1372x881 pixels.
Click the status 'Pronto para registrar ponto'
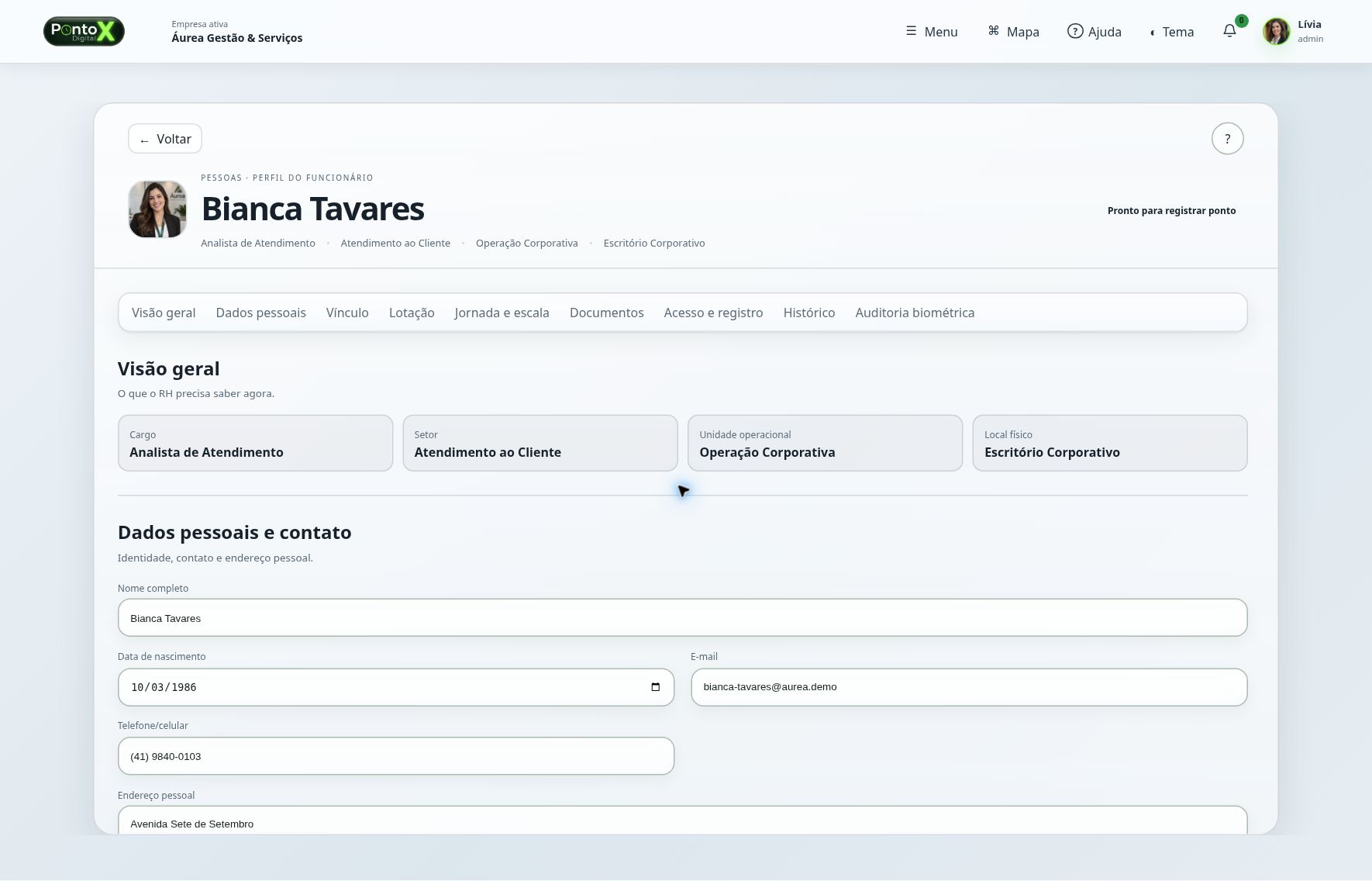point(1171,211)
